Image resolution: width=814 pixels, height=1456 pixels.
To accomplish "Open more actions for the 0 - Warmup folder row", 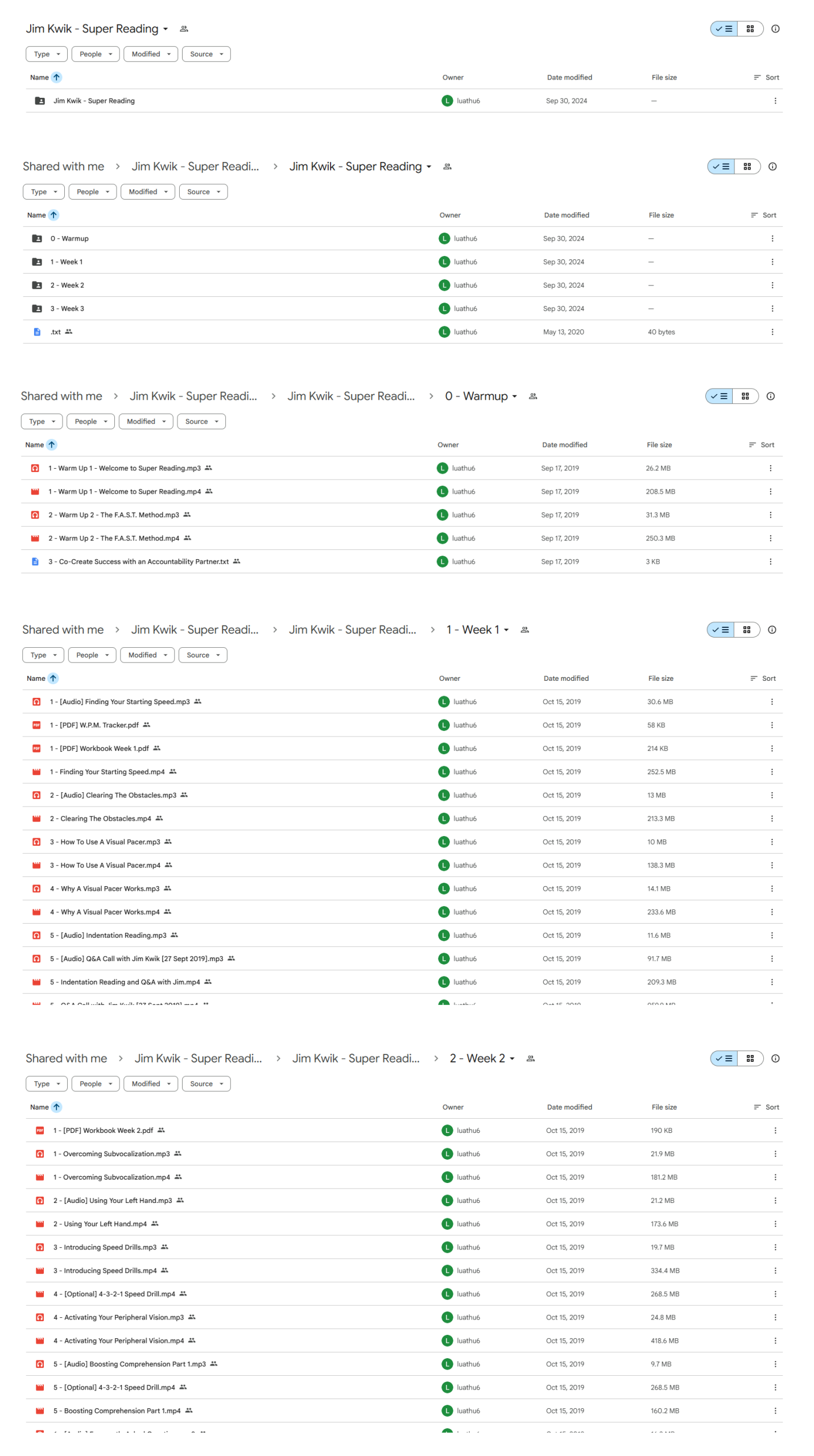I will point(772,238).
